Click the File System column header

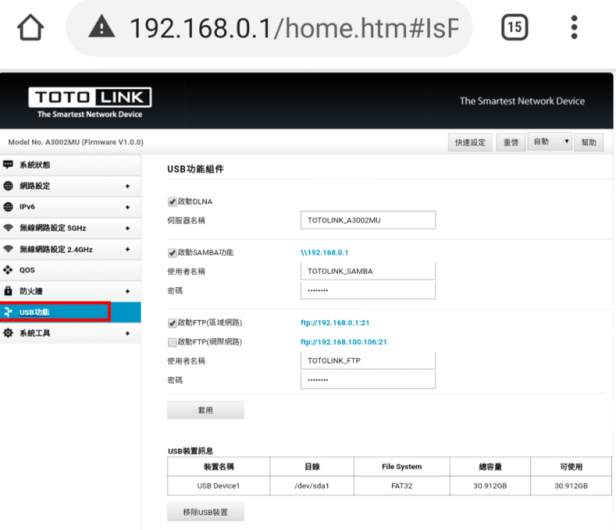pyautogui.click(x=402, y=467)
